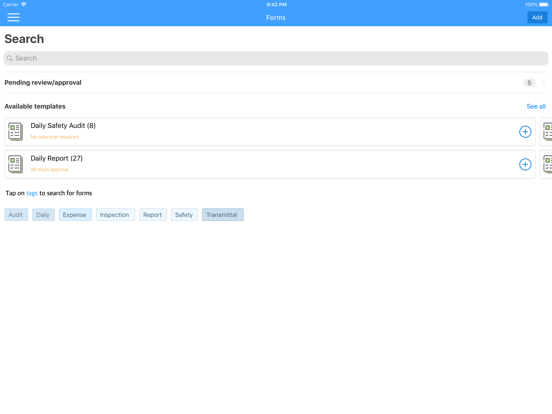Click the Wi-Fi status icon

pyautogui.click(x=24, y=5)
